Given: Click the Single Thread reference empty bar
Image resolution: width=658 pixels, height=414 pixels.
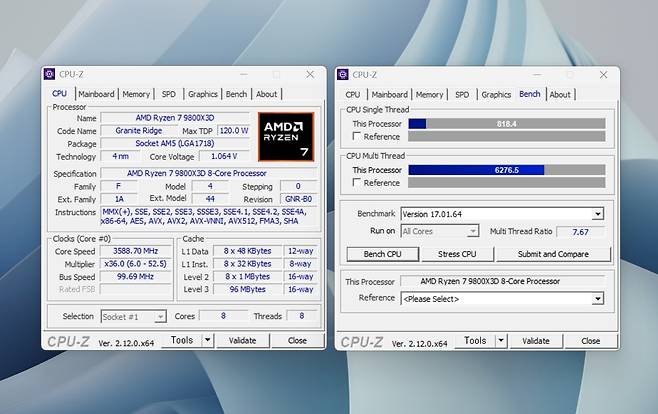Looking at the screenshot, I should click(x=507, y=136).
